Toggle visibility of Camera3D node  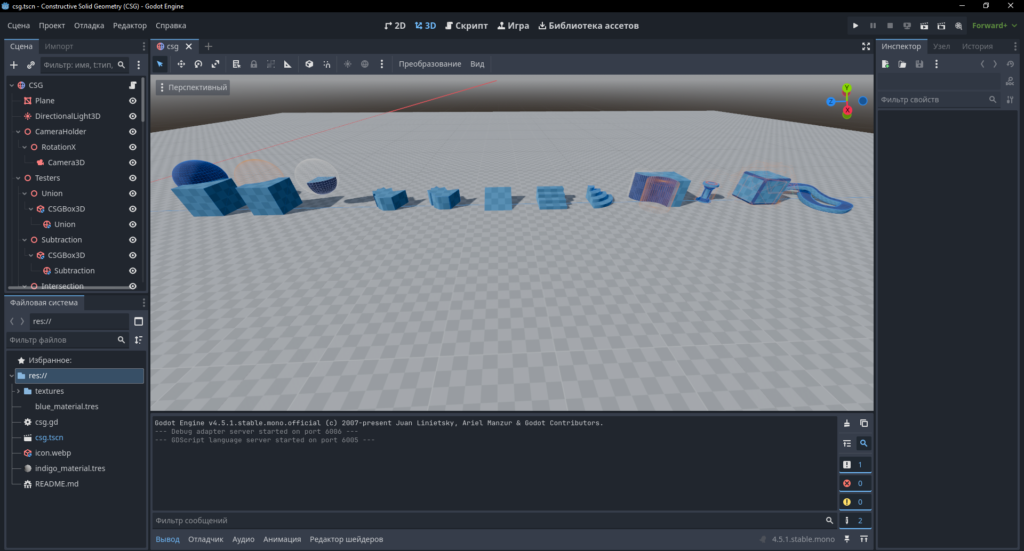tap(133, 163)
